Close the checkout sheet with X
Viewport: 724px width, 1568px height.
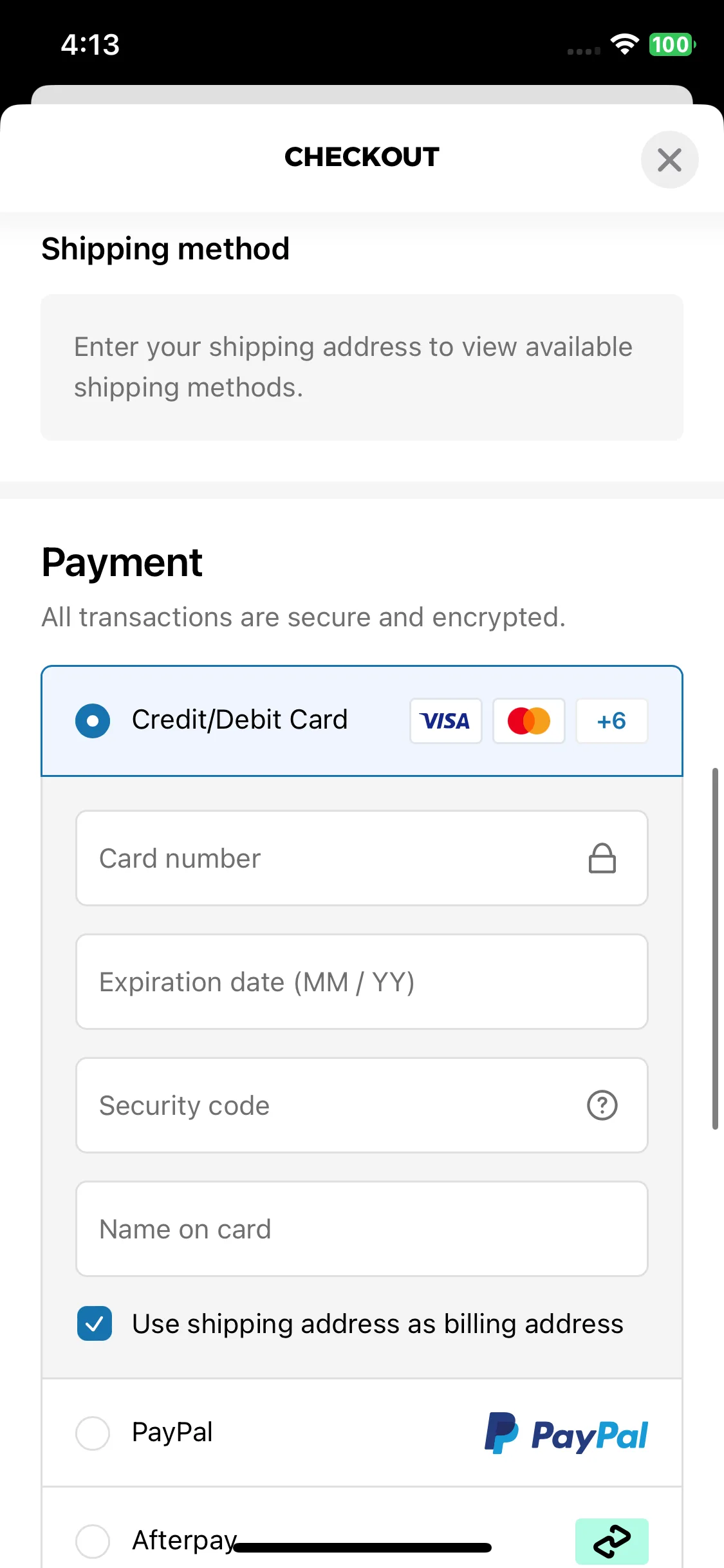[669, 160]
